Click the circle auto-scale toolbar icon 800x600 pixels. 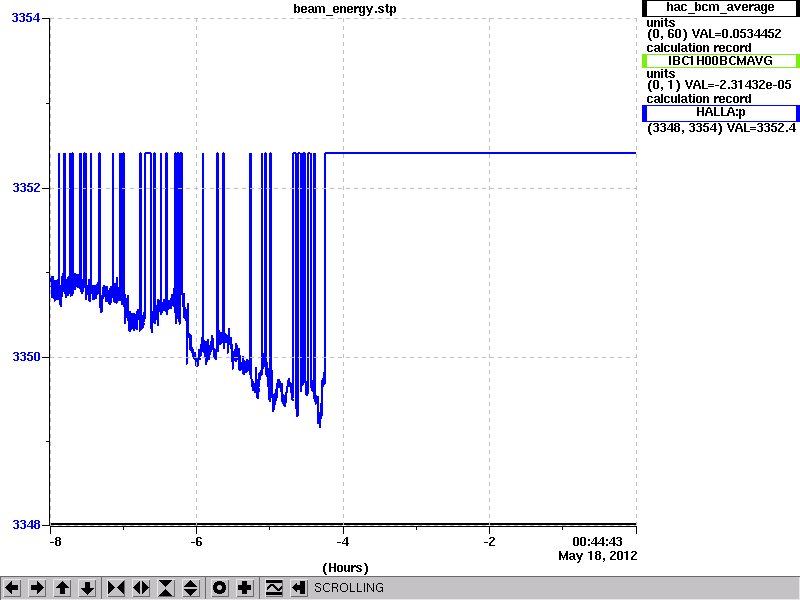(x=220, y=588)
